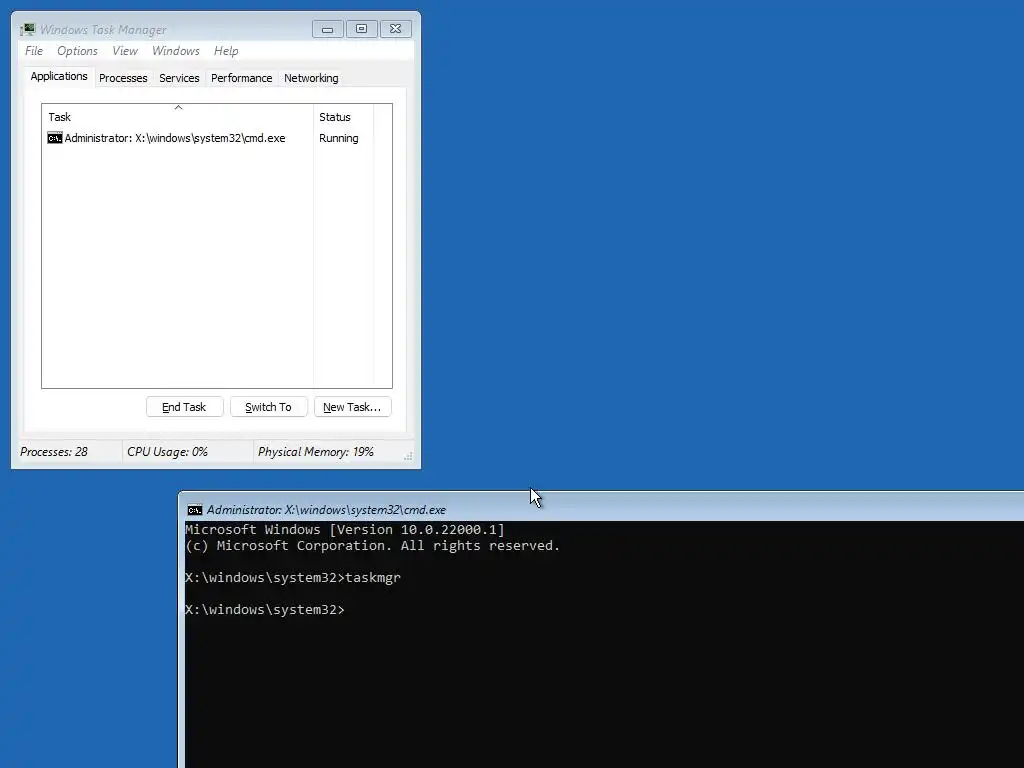Image resolution: width=1024 pixels, height=768 pixels.
Task: Click the Running status cell
Action: 338,138
